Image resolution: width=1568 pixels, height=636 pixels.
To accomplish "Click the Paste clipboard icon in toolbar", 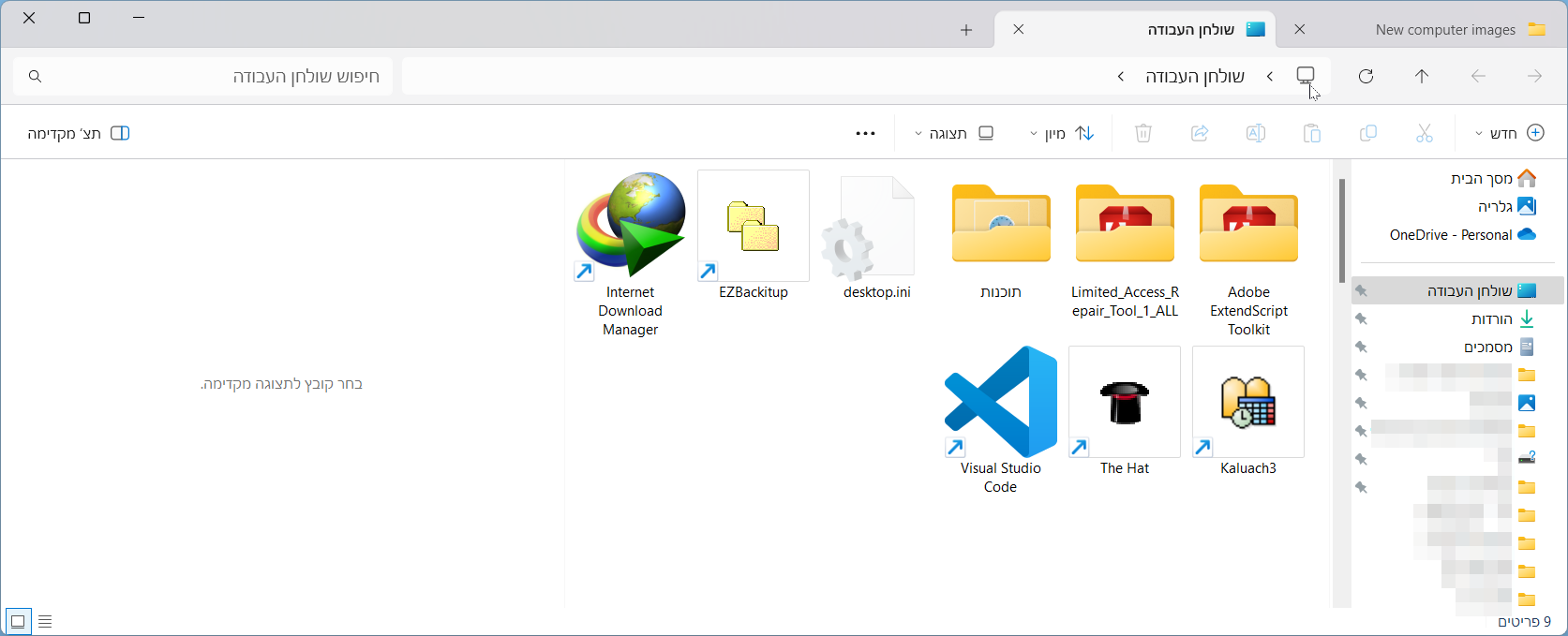I will (x=1312, y=133).
